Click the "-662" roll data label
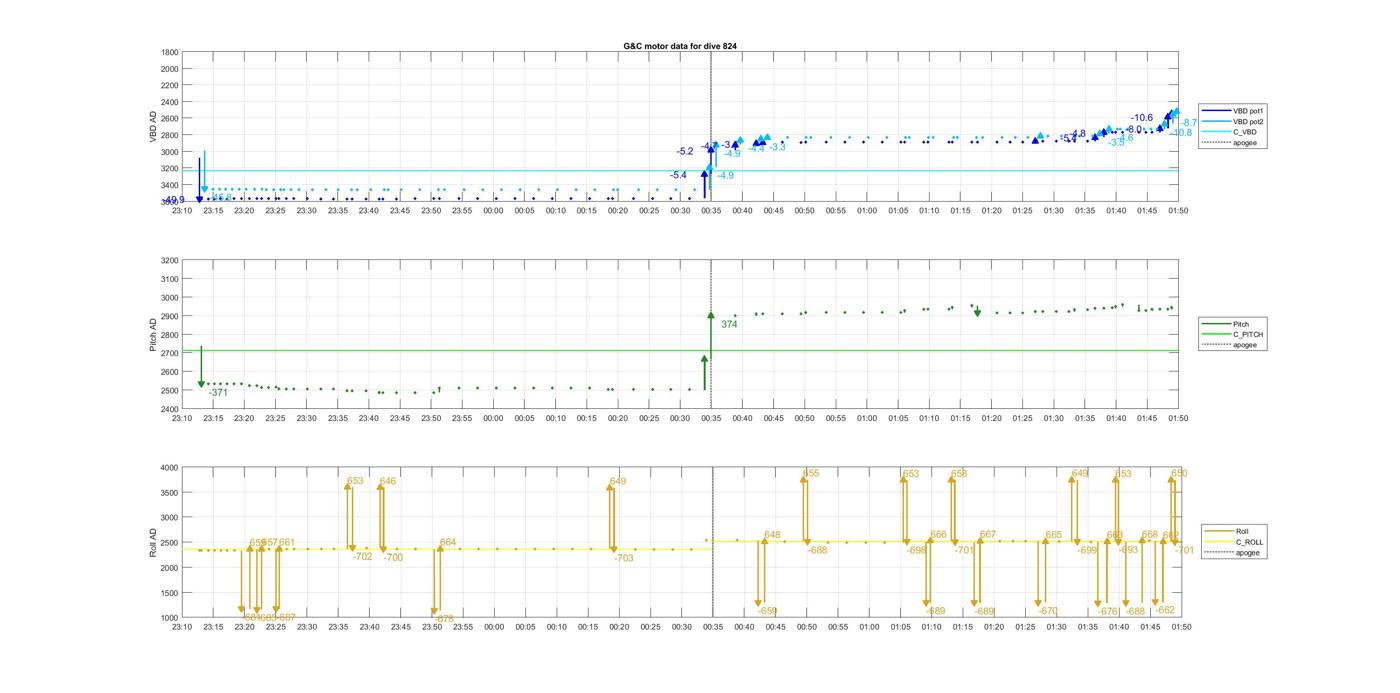1400x693 pixels. coord(1165,609)
